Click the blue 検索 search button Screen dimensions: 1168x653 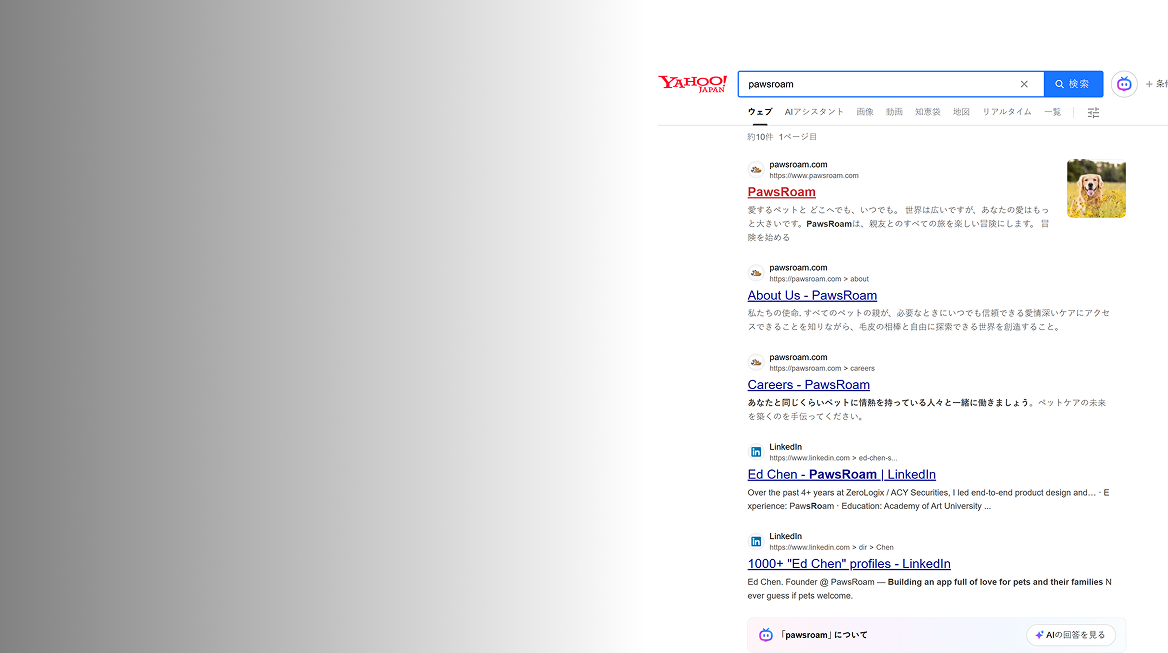(1073, 84)
